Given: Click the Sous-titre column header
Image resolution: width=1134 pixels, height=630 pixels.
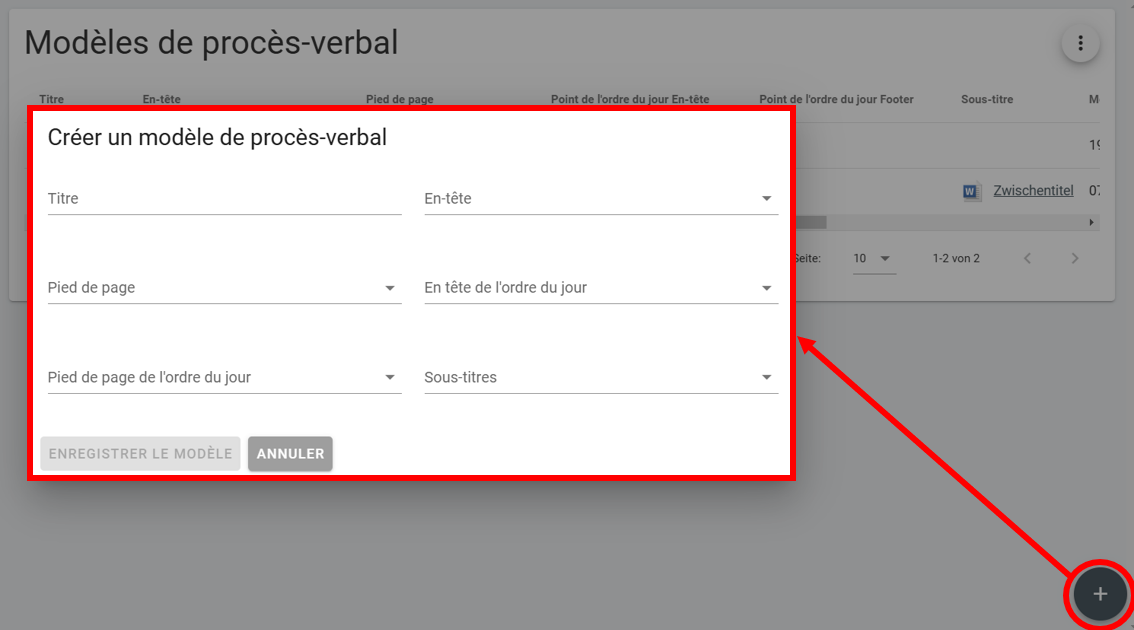Looking at the screenshot, I should (x=986, y=99).
